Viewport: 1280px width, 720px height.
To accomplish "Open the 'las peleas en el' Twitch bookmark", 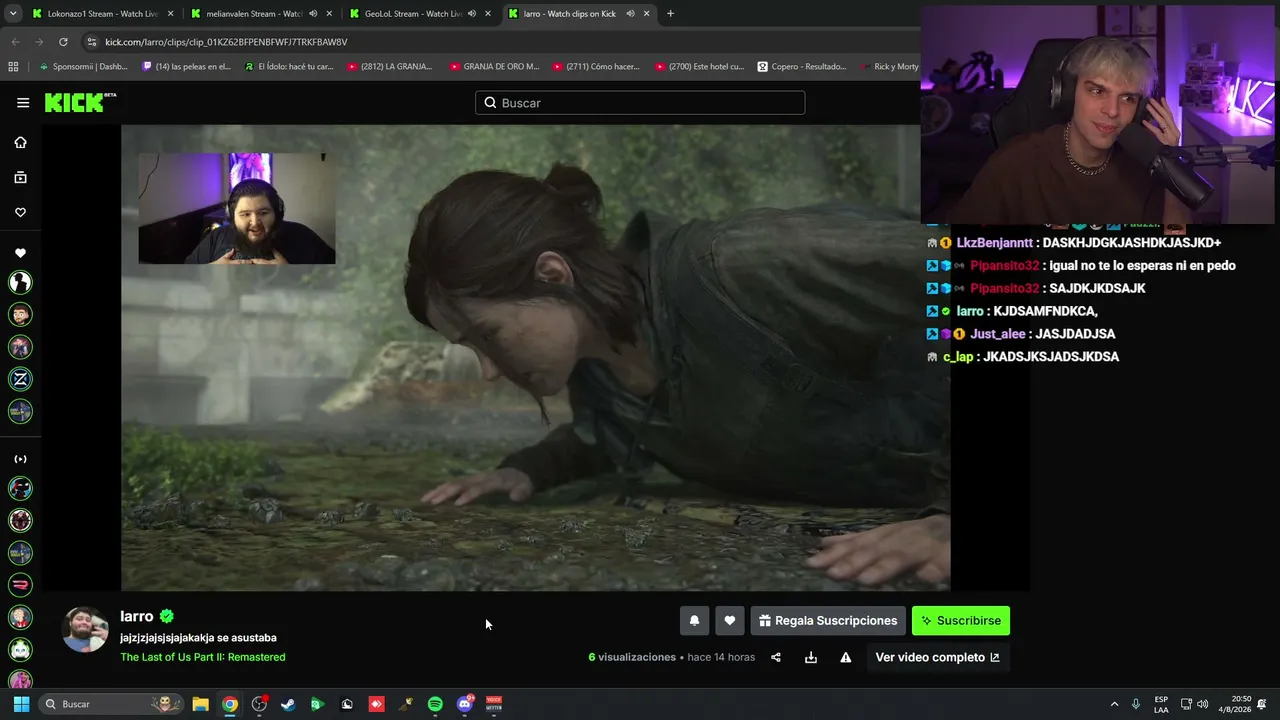I will [187, 67].
